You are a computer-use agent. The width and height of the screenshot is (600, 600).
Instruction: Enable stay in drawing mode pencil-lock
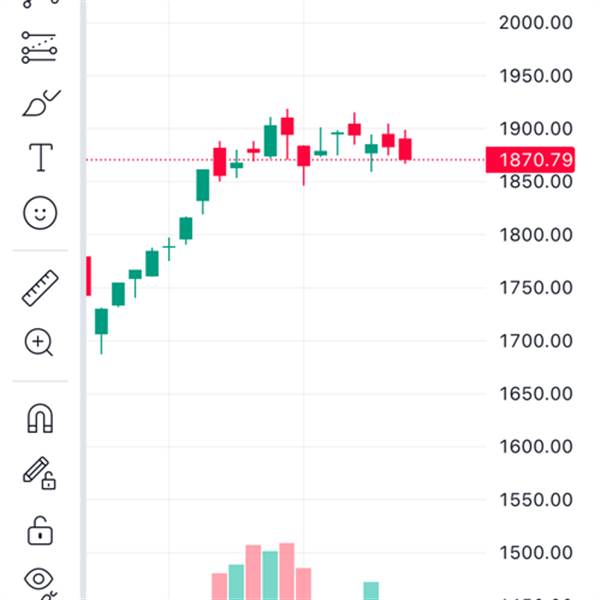point(40,473)
